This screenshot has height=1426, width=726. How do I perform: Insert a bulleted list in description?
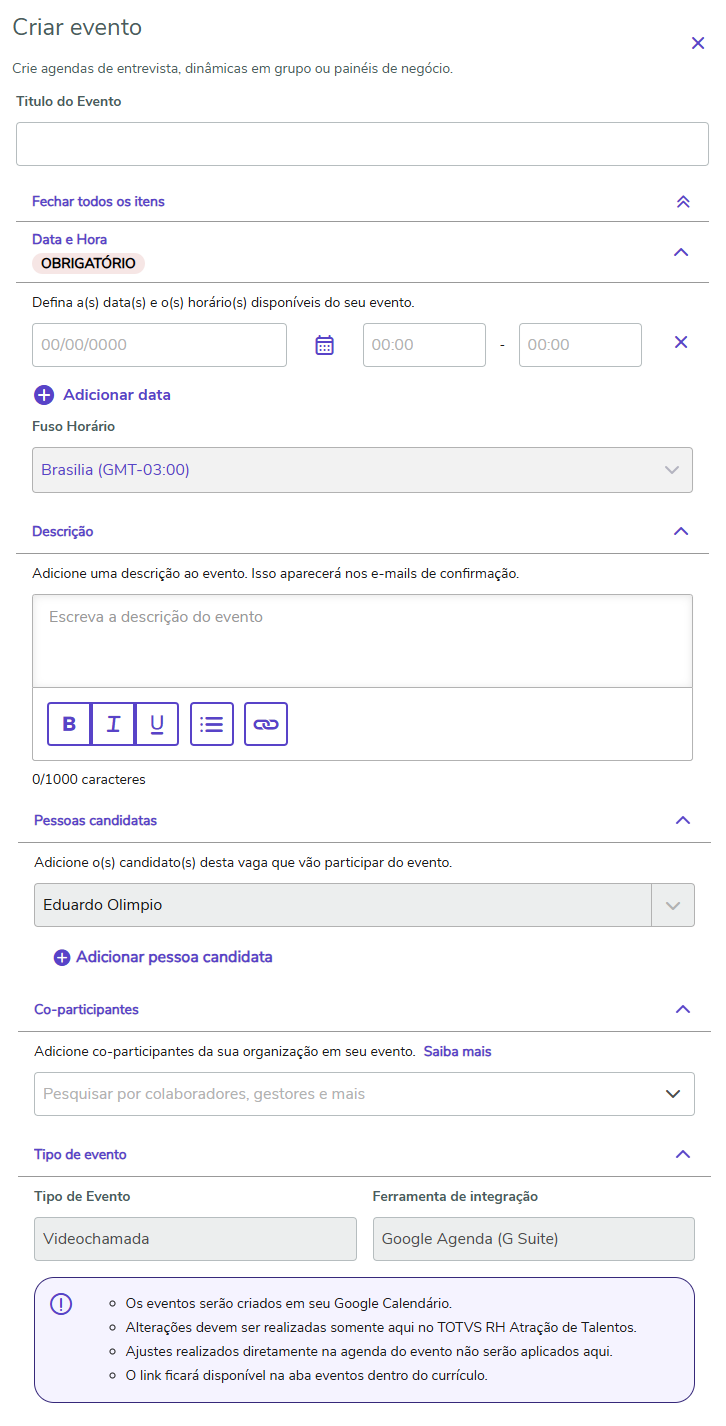coord(211,724)
